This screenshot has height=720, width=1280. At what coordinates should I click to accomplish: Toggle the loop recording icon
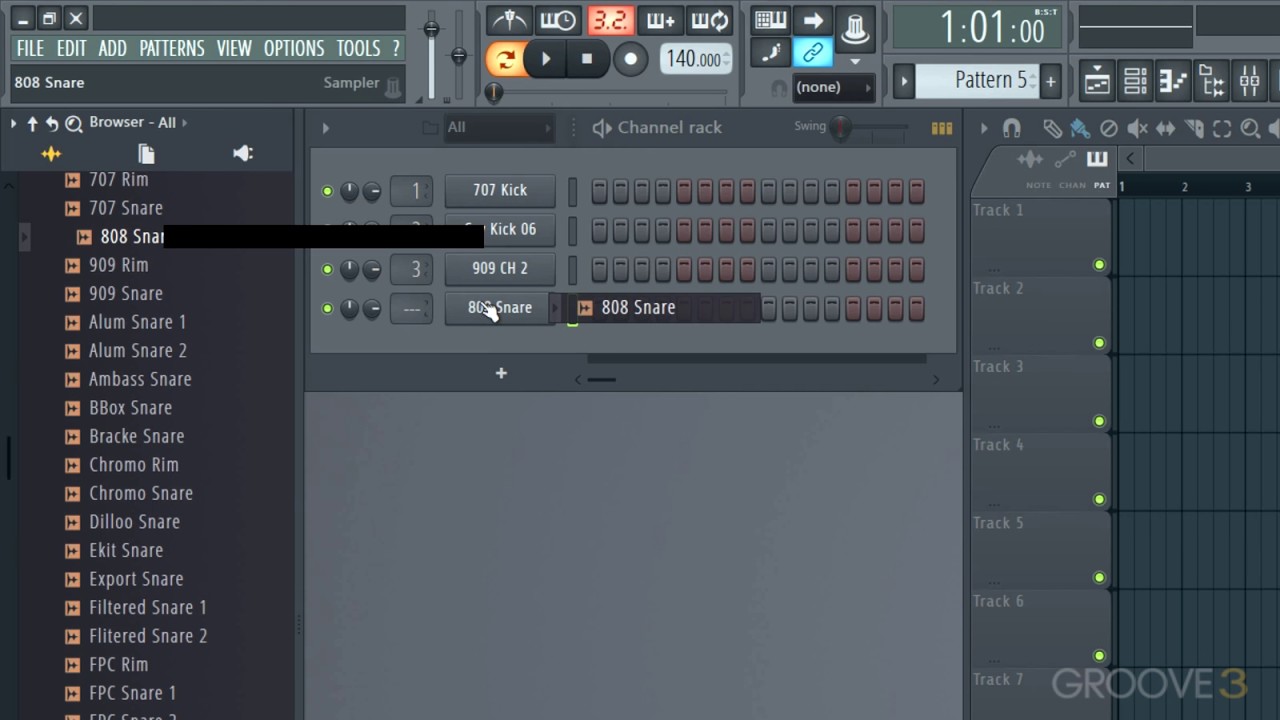tap(711, 21)
